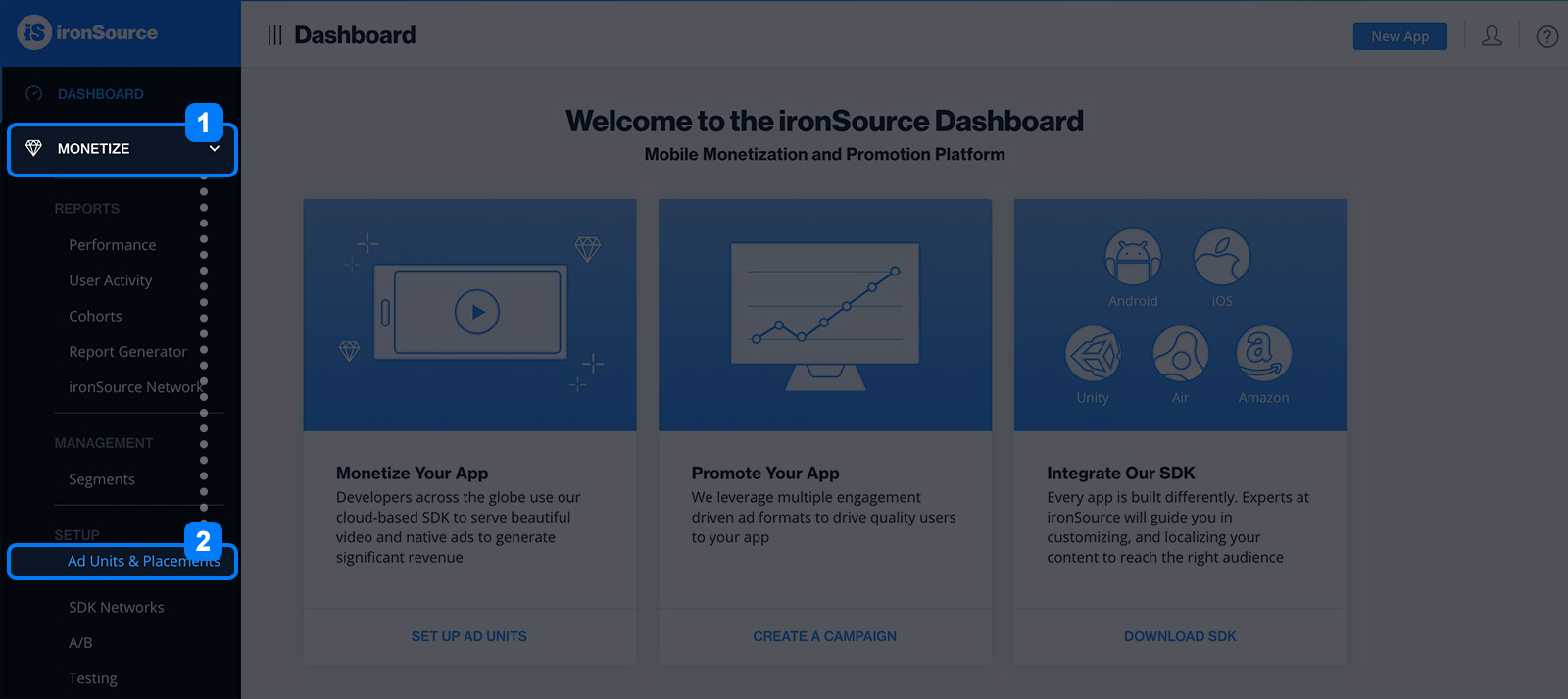Click the Promote Your App heading
This screenshot has height=699, width=1568.
coord(765,474)
